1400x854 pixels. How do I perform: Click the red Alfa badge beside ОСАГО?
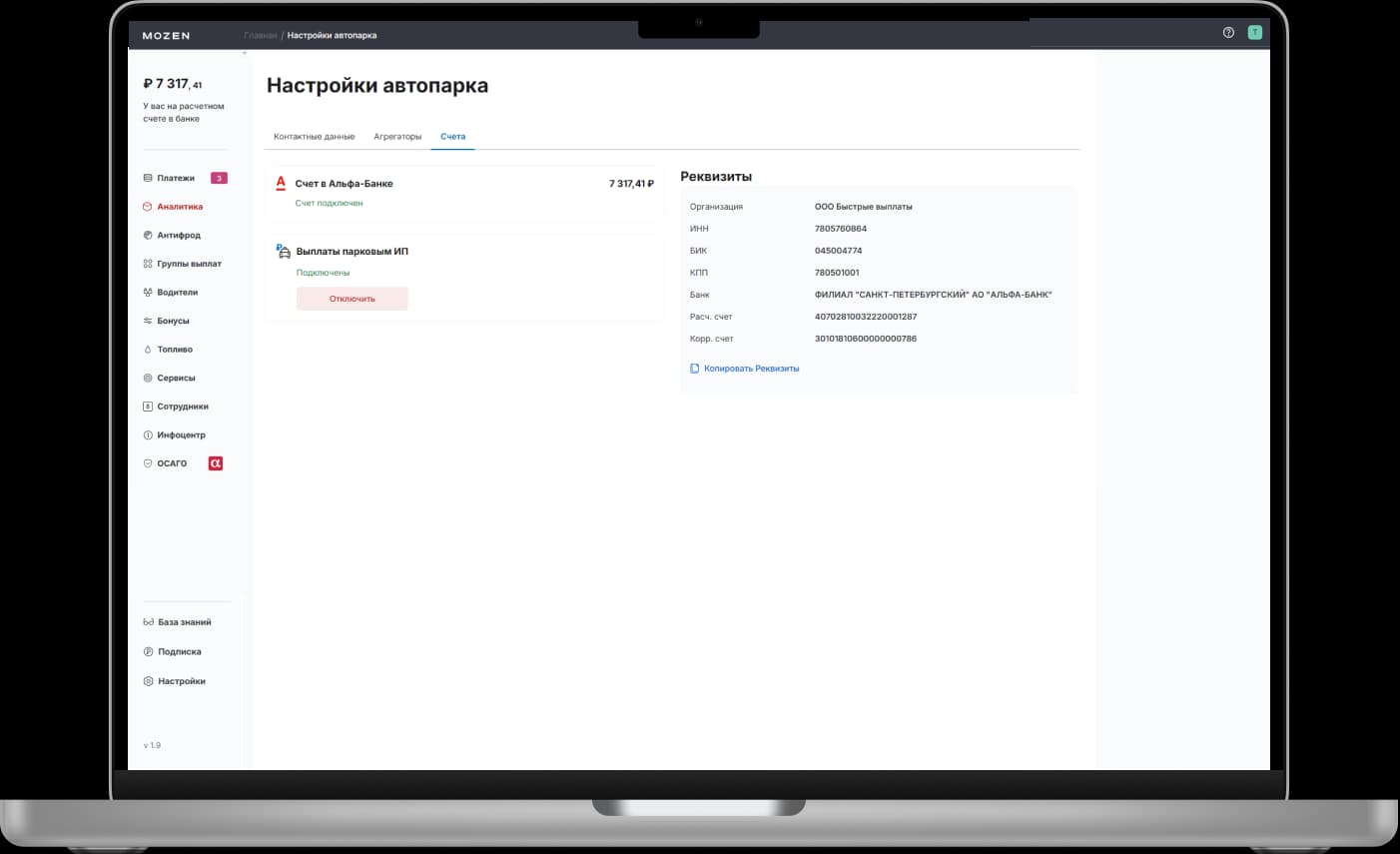click(x=215, y=463)
